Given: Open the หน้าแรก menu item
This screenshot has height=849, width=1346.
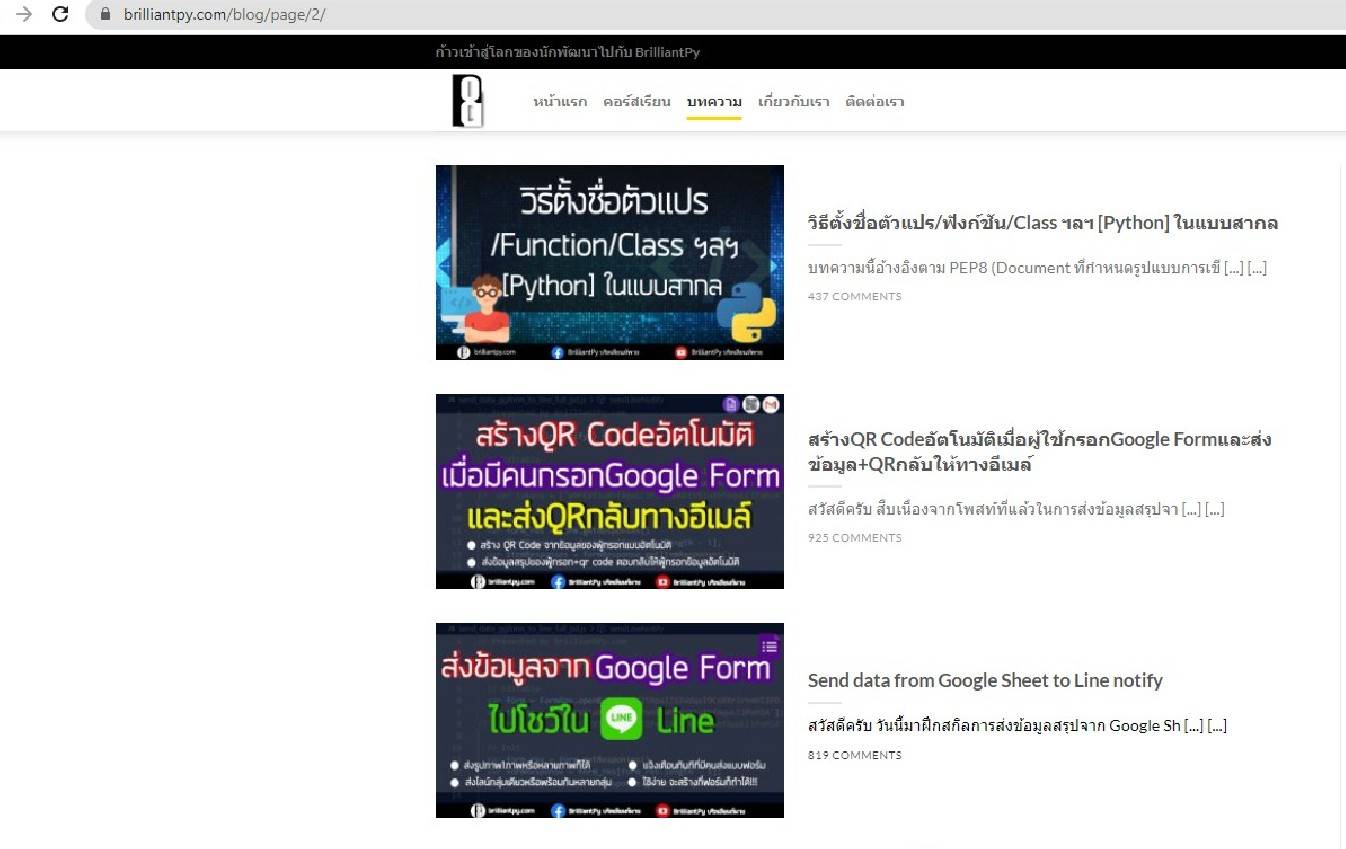Looking at the screenshot, I should coord(560,102).
